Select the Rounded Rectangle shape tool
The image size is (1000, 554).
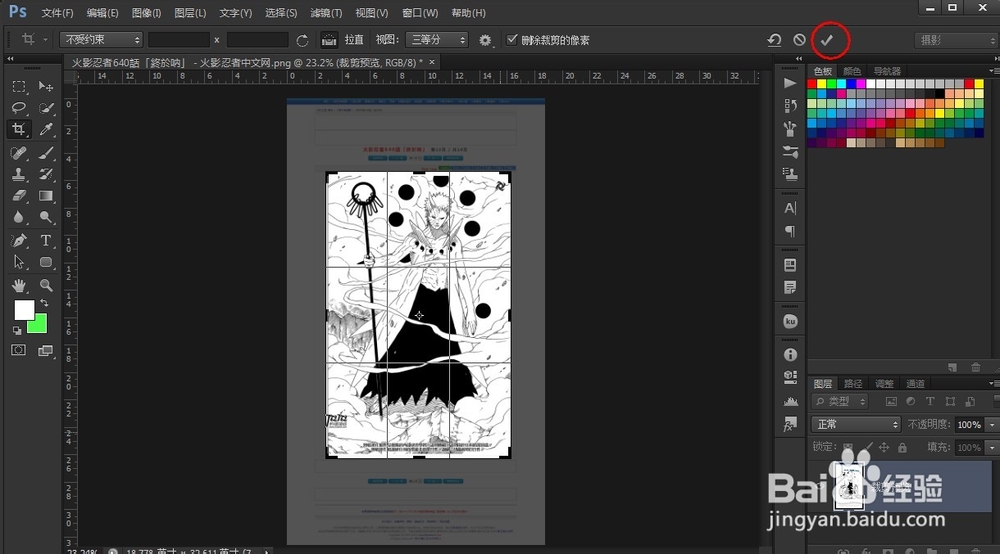click(45, 262)
